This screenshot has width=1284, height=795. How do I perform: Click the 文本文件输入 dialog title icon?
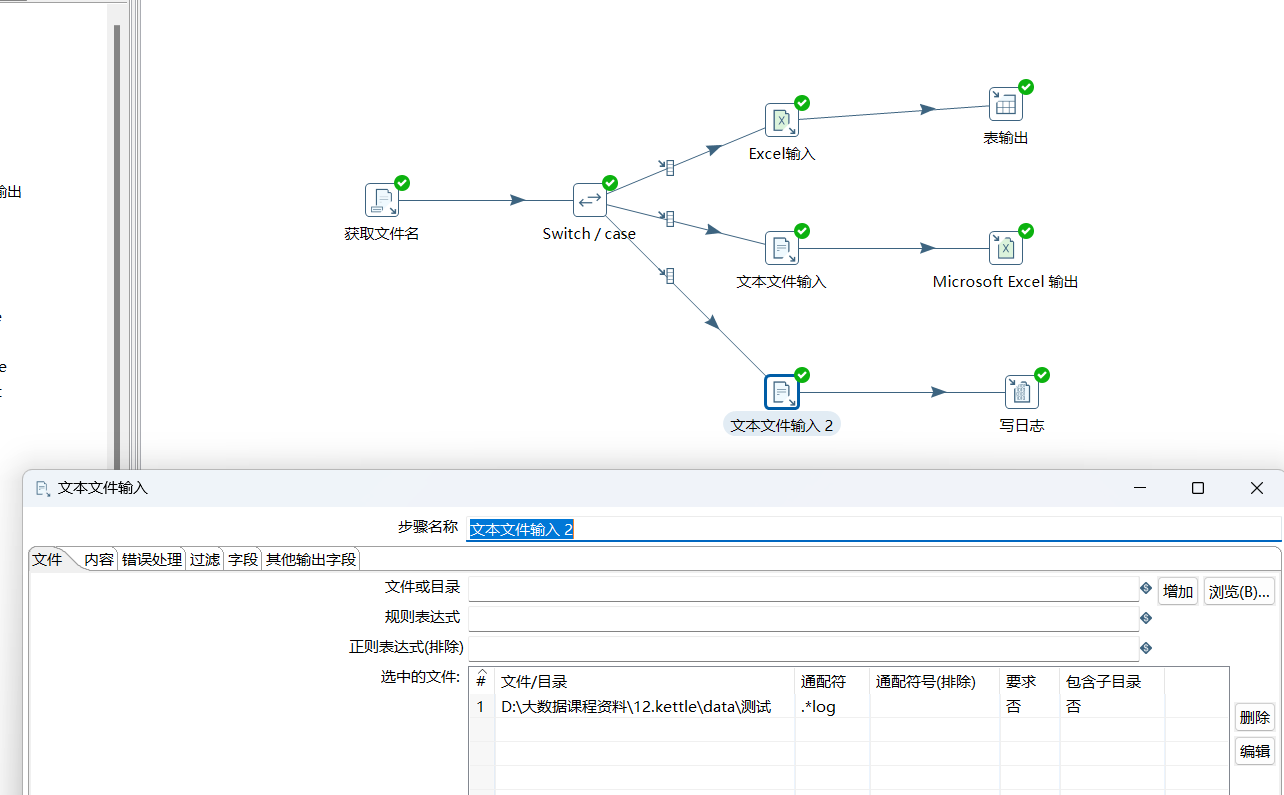point(42,488)
